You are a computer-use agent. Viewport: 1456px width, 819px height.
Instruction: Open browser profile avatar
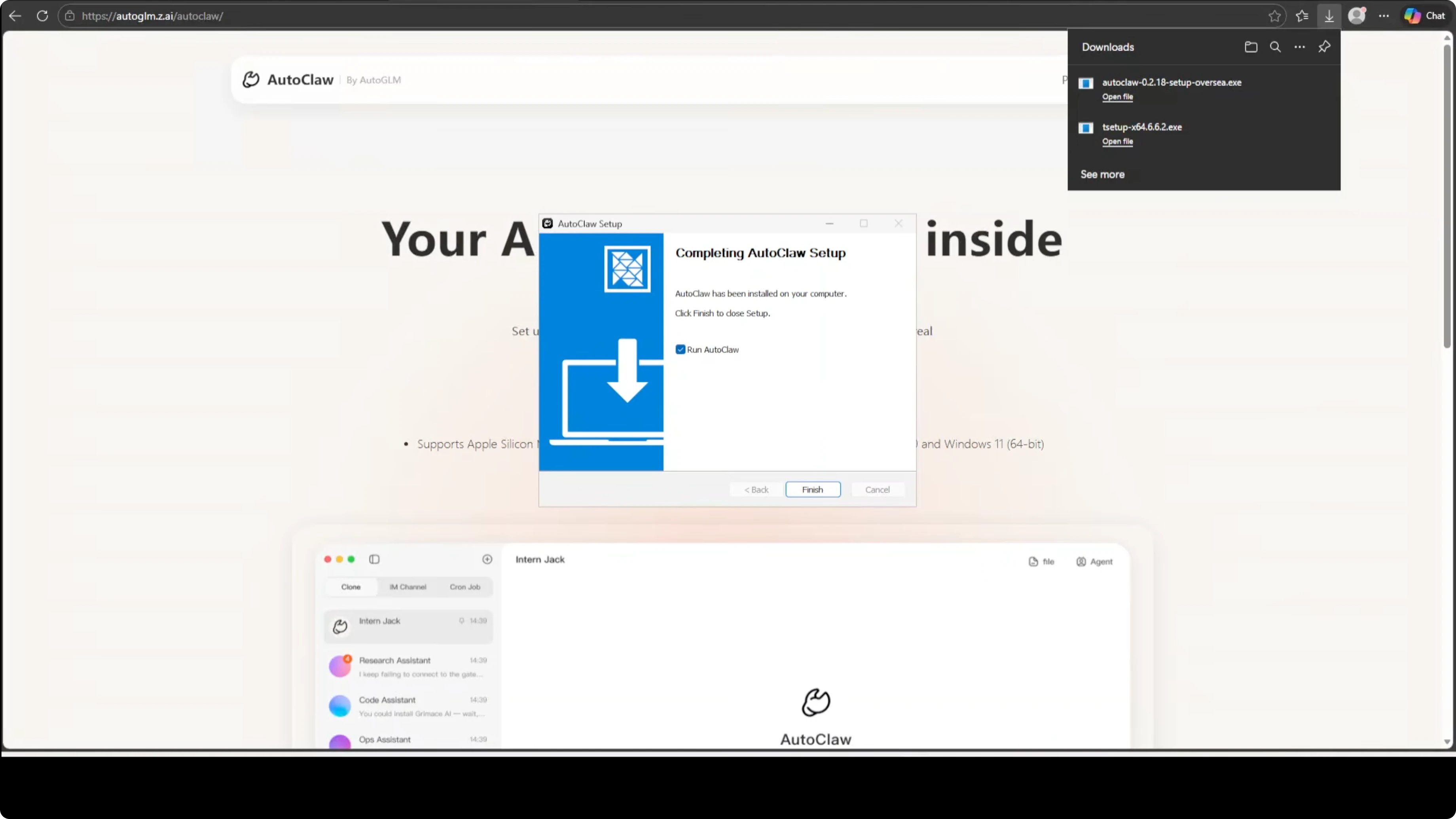pos(1357,16)
